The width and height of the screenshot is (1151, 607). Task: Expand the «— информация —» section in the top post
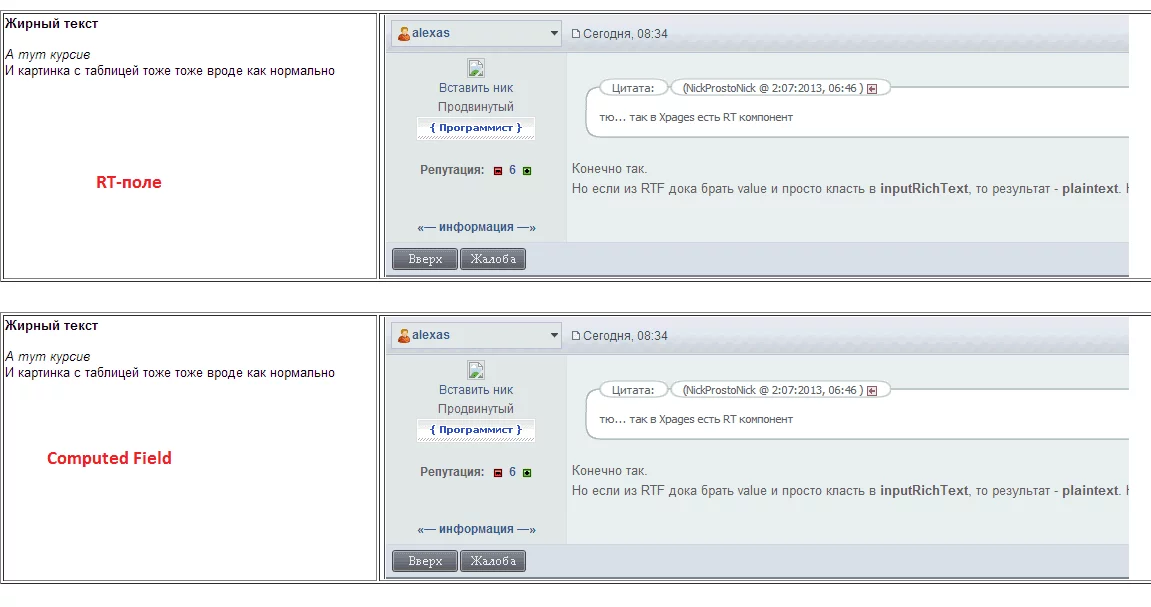[x=476, y=228]
